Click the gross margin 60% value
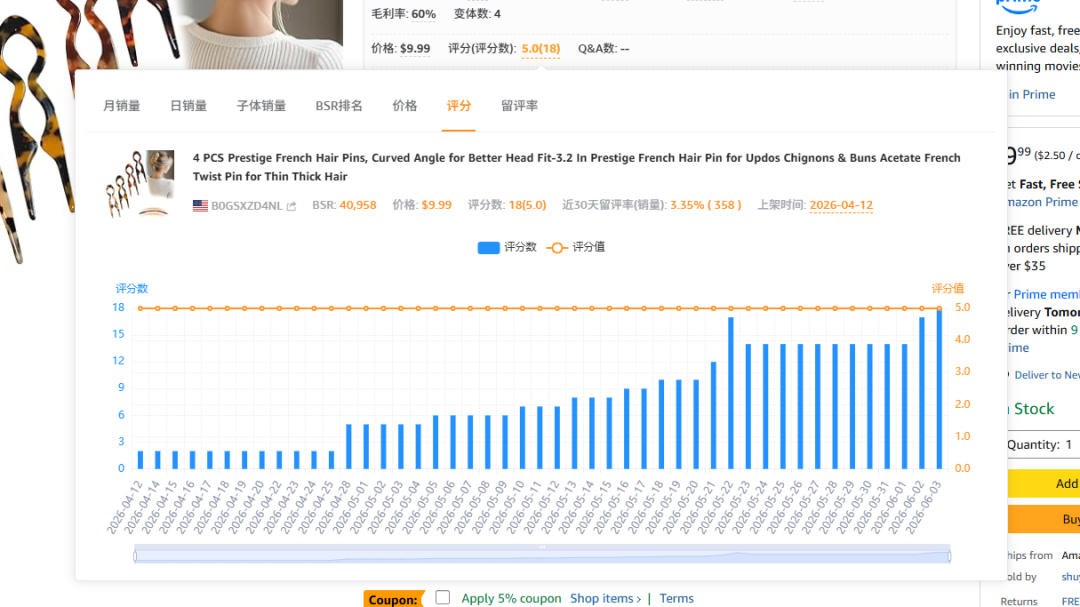The width and height of the screenshot is (1080, 607). tap(424, 14)
